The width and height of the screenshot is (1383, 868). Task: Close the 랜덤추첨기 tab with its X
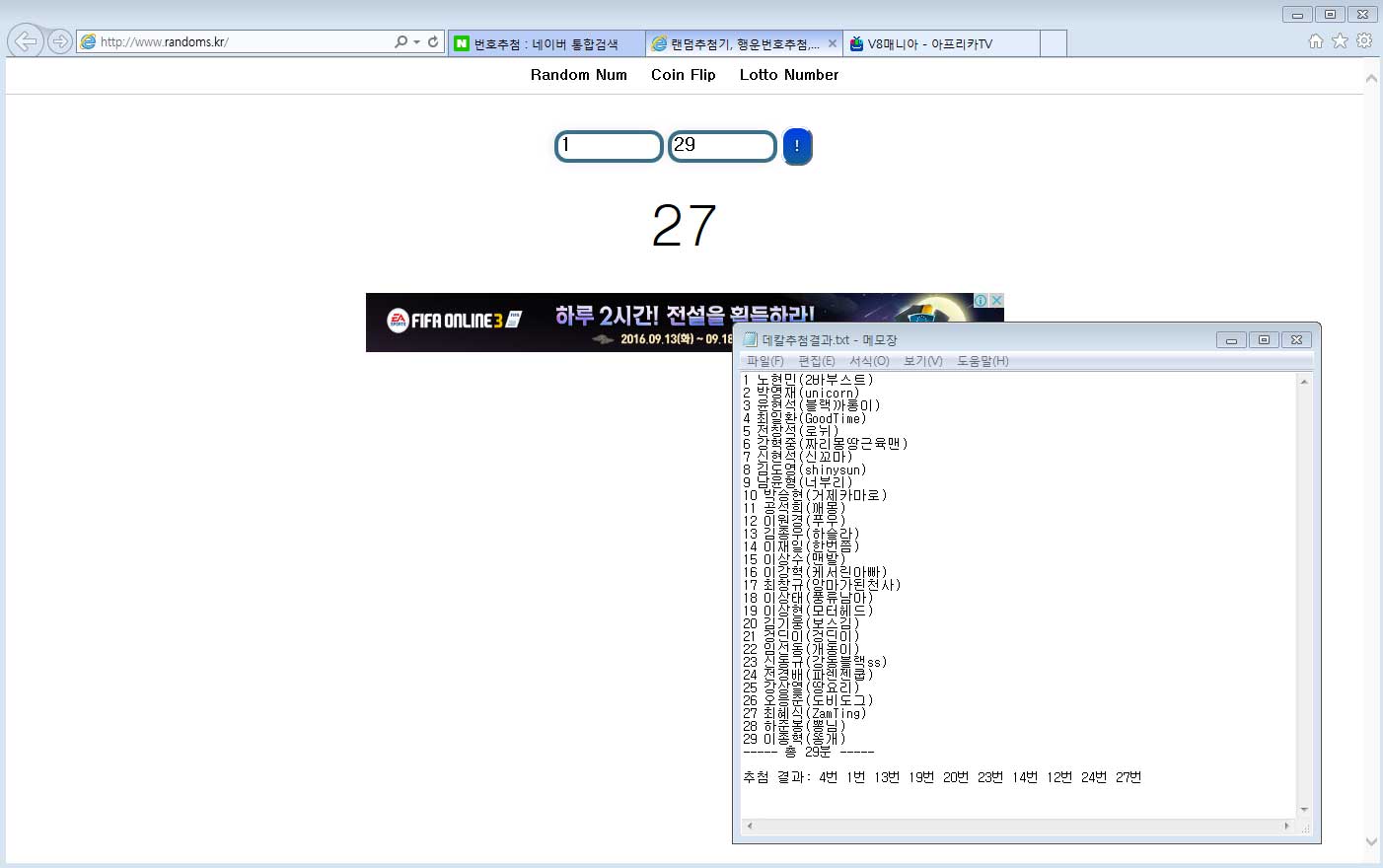tap(833, 43)
